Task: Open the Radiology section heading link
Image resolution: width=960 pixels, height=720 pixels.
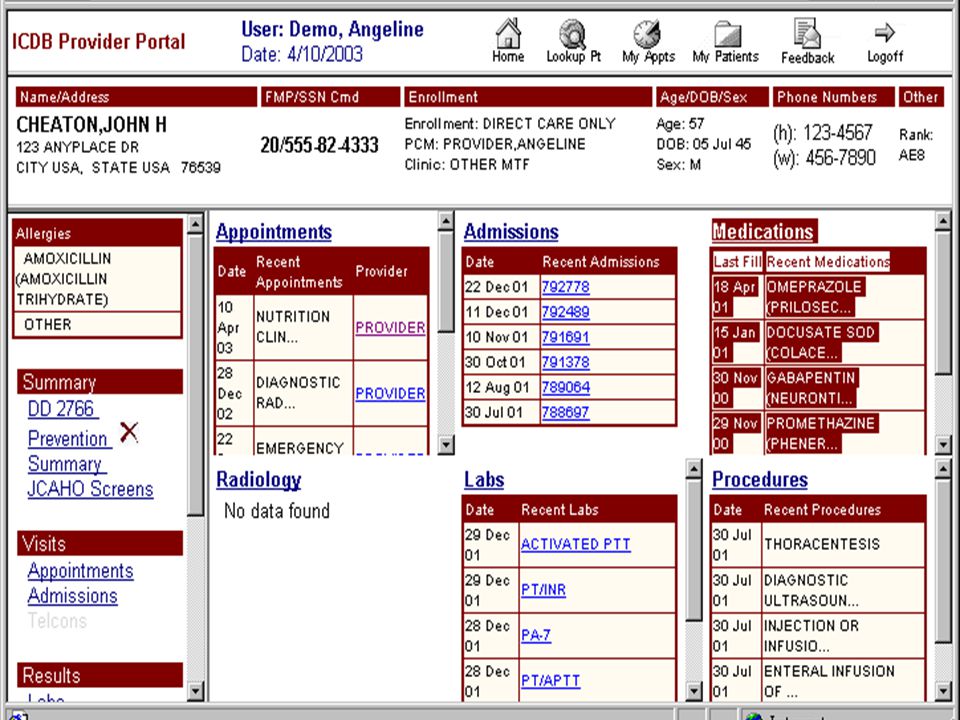Action: click(x=258, y=480)
